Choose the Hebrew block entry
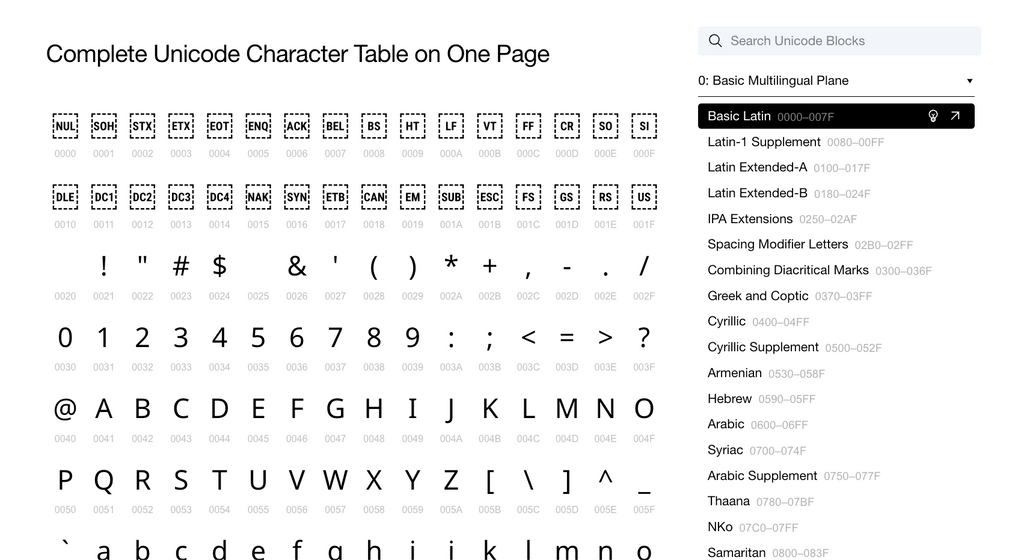 [x=730, y=398]
